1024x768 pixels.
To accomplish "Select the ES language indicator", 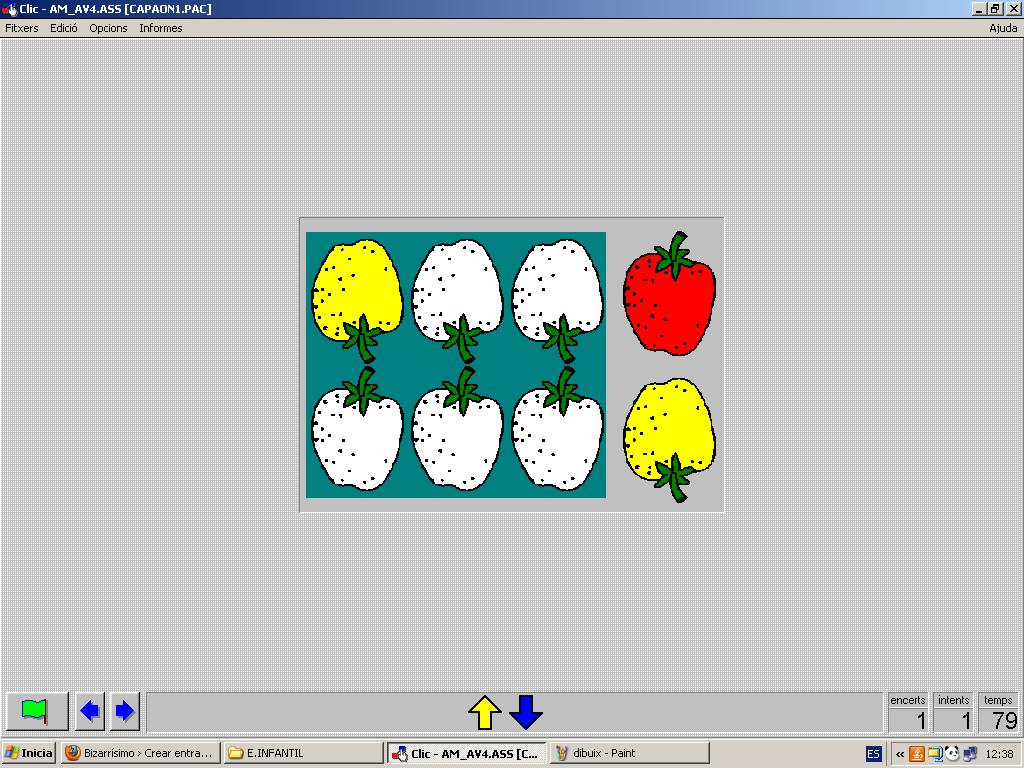I will [x=872, y=753].
